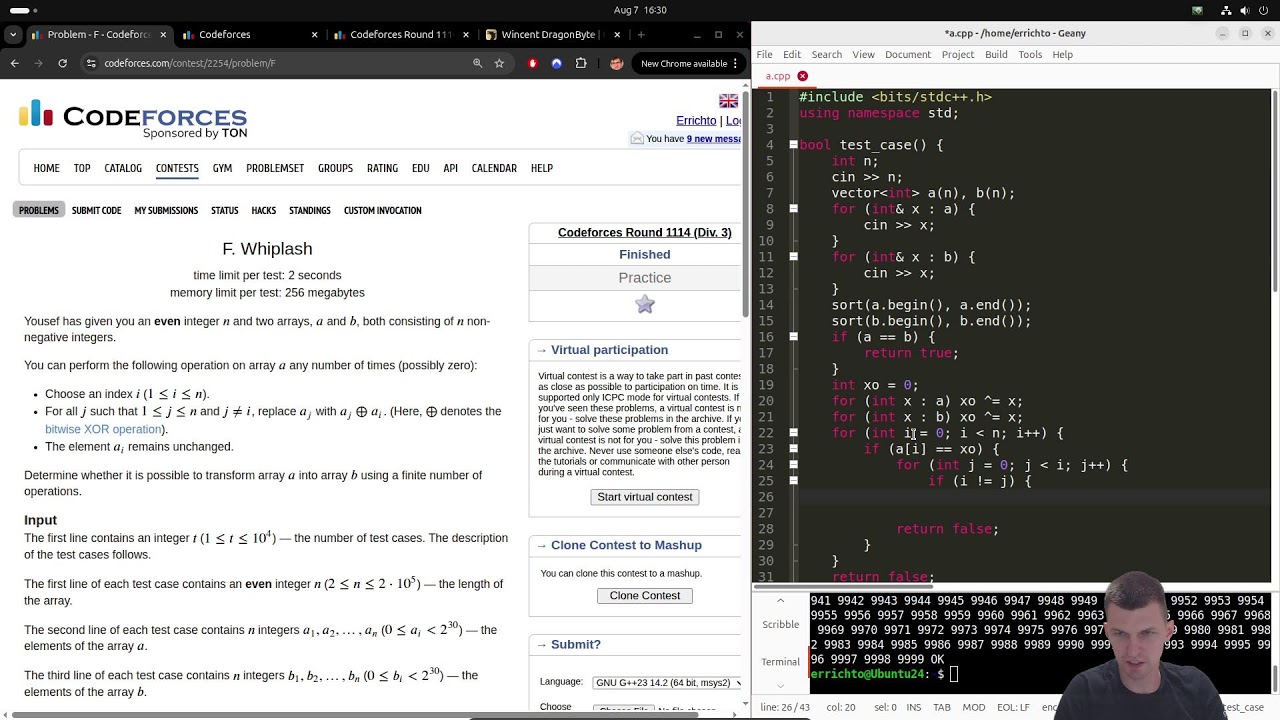Open the File menu in Geany
Viewport: 1280px width, 720px height.
(x=764, y=54)
